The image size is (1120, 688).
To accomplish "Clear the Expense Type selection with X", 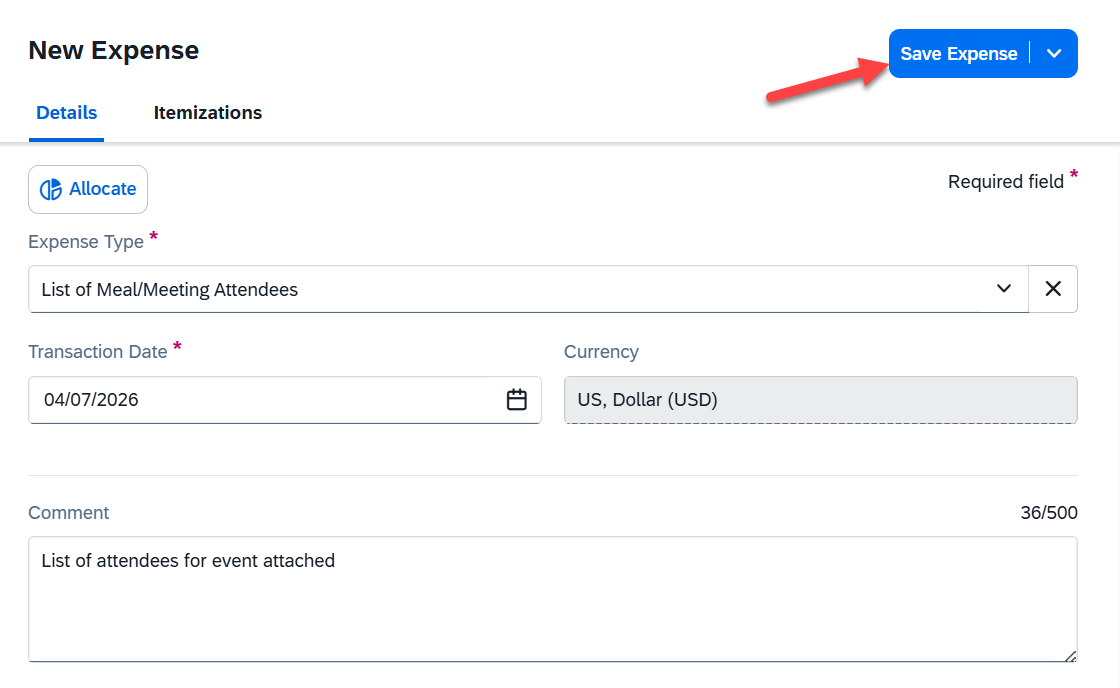I will [1053, 289].
